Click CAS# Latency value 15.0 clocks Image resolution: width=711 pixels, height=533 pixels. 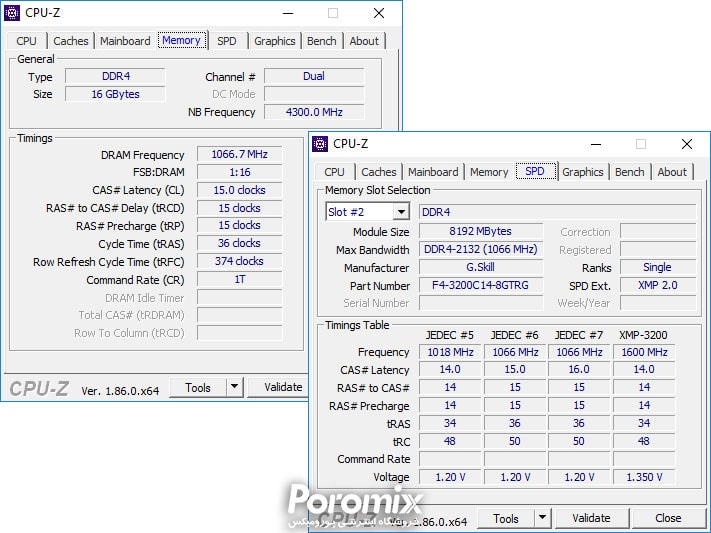[x=239, y=190]
